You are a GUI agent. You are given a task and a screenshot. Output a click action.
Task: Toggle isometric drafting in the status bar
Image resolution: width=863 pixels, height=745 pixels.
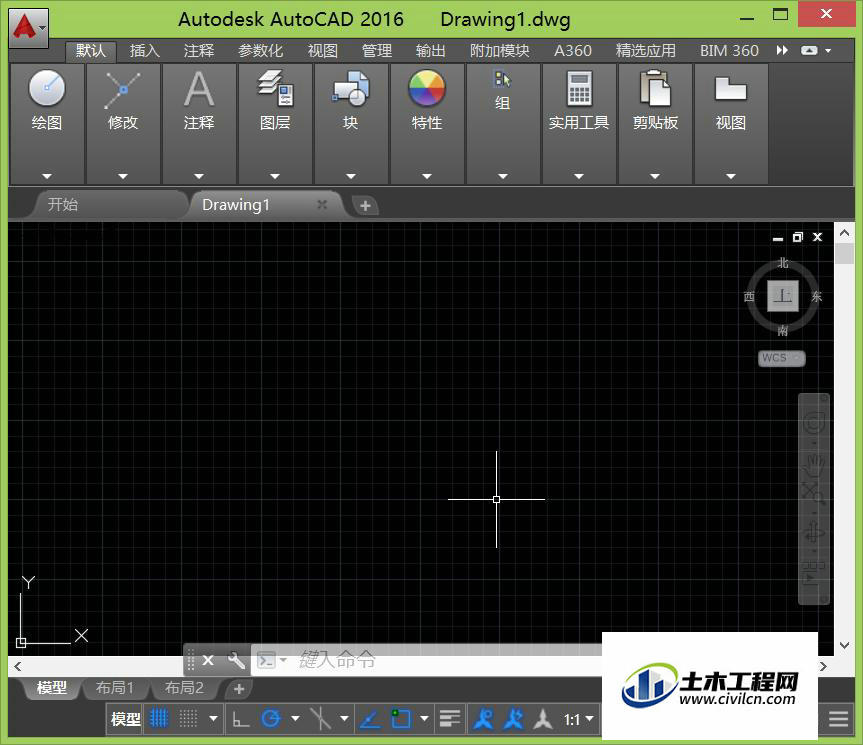pyautogui.click(x=320, y=719)
